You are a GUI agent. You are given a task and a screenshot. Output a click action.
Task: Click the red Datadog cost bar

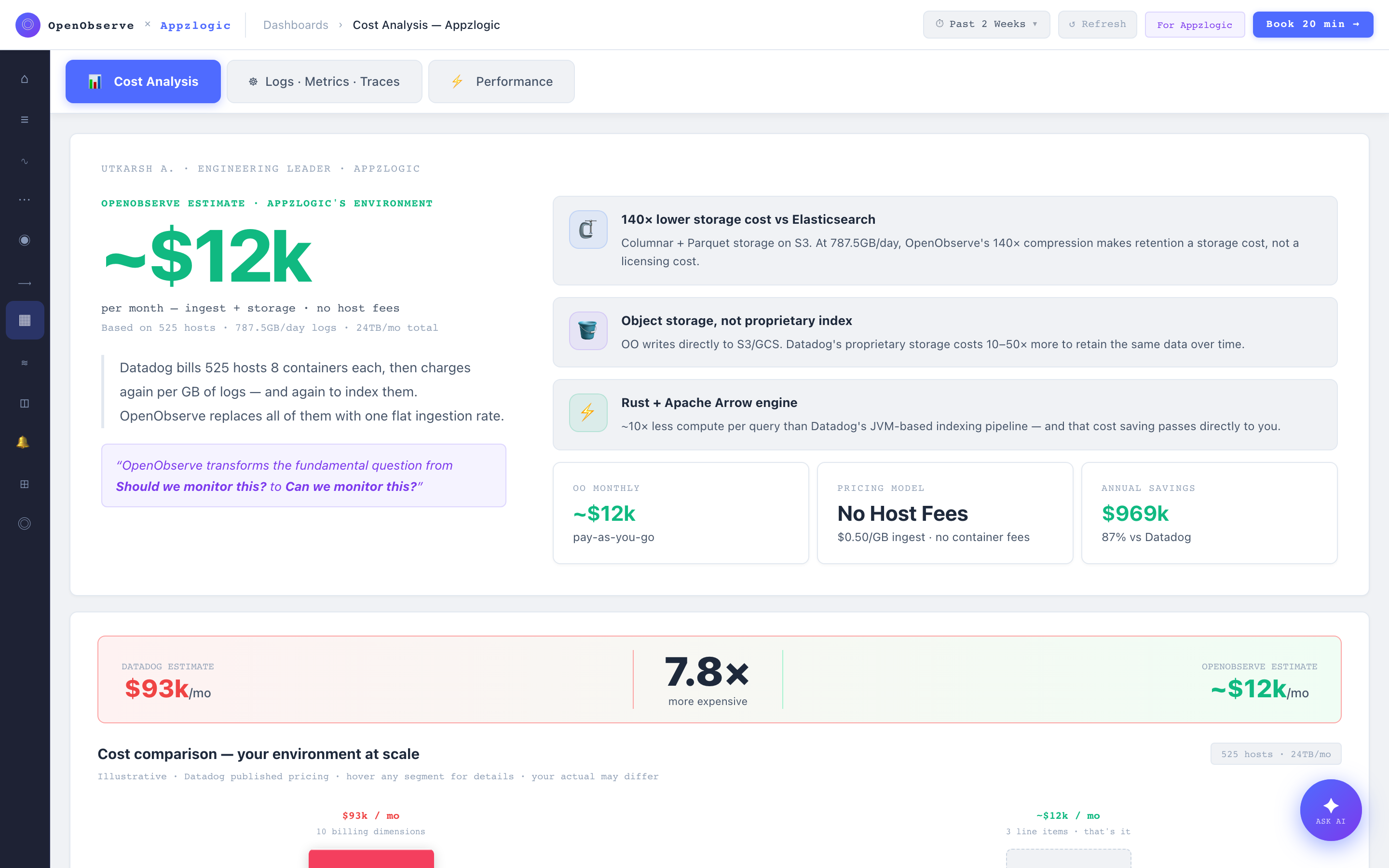pyautogui.click(x=371, y=858)
